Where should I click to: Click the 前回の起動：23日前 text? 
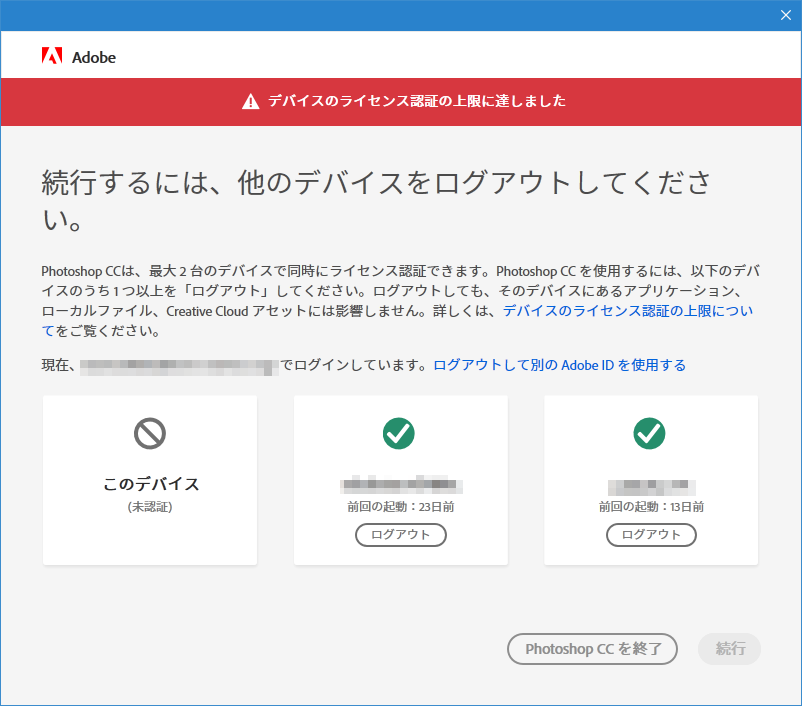401,507
